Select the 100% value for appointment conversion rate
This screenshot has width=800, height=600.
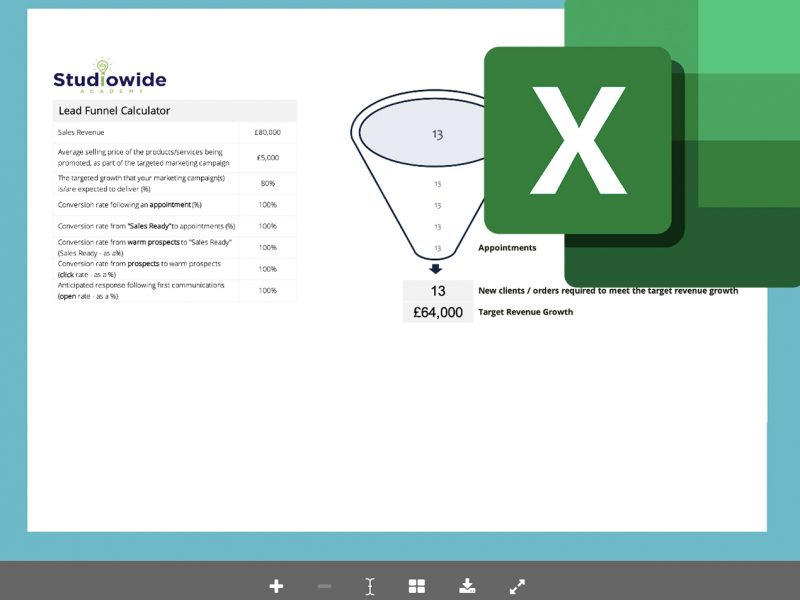click(x=267, y=205)
